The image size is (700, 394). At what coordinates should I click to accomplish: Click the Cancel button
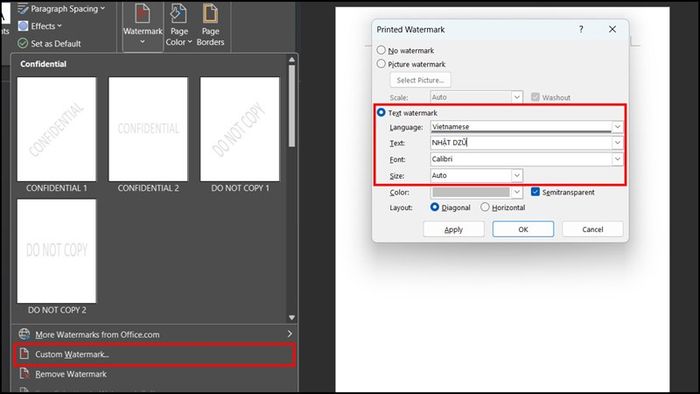[592, 229]
